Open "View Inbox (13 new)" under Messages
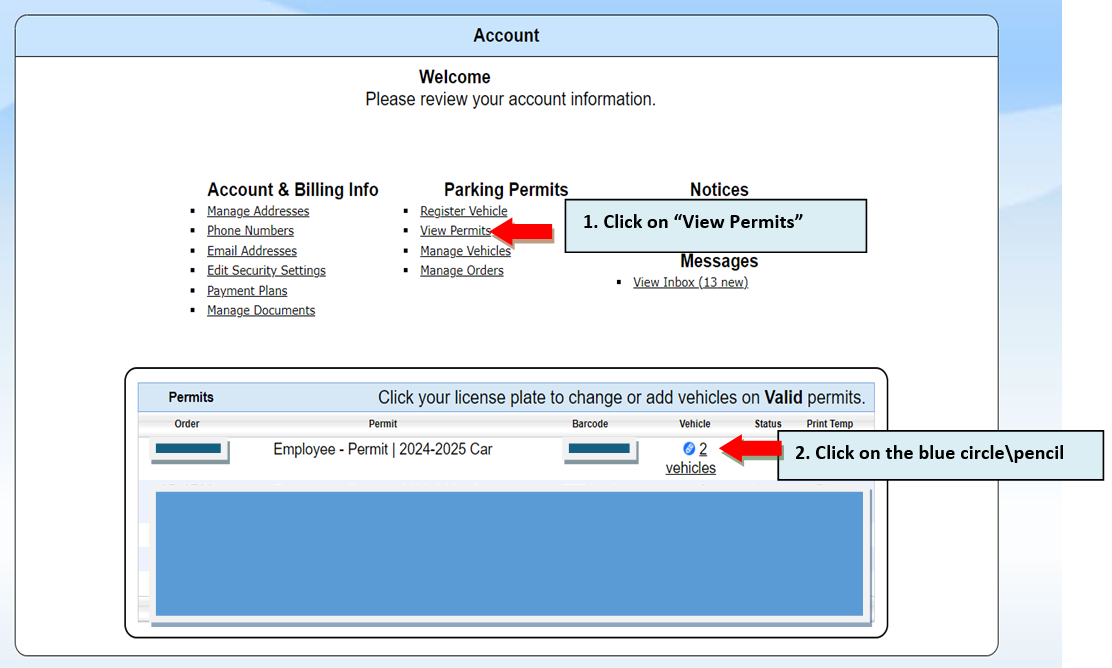This screenshot has height=668, width=1112. pos(690,282)
